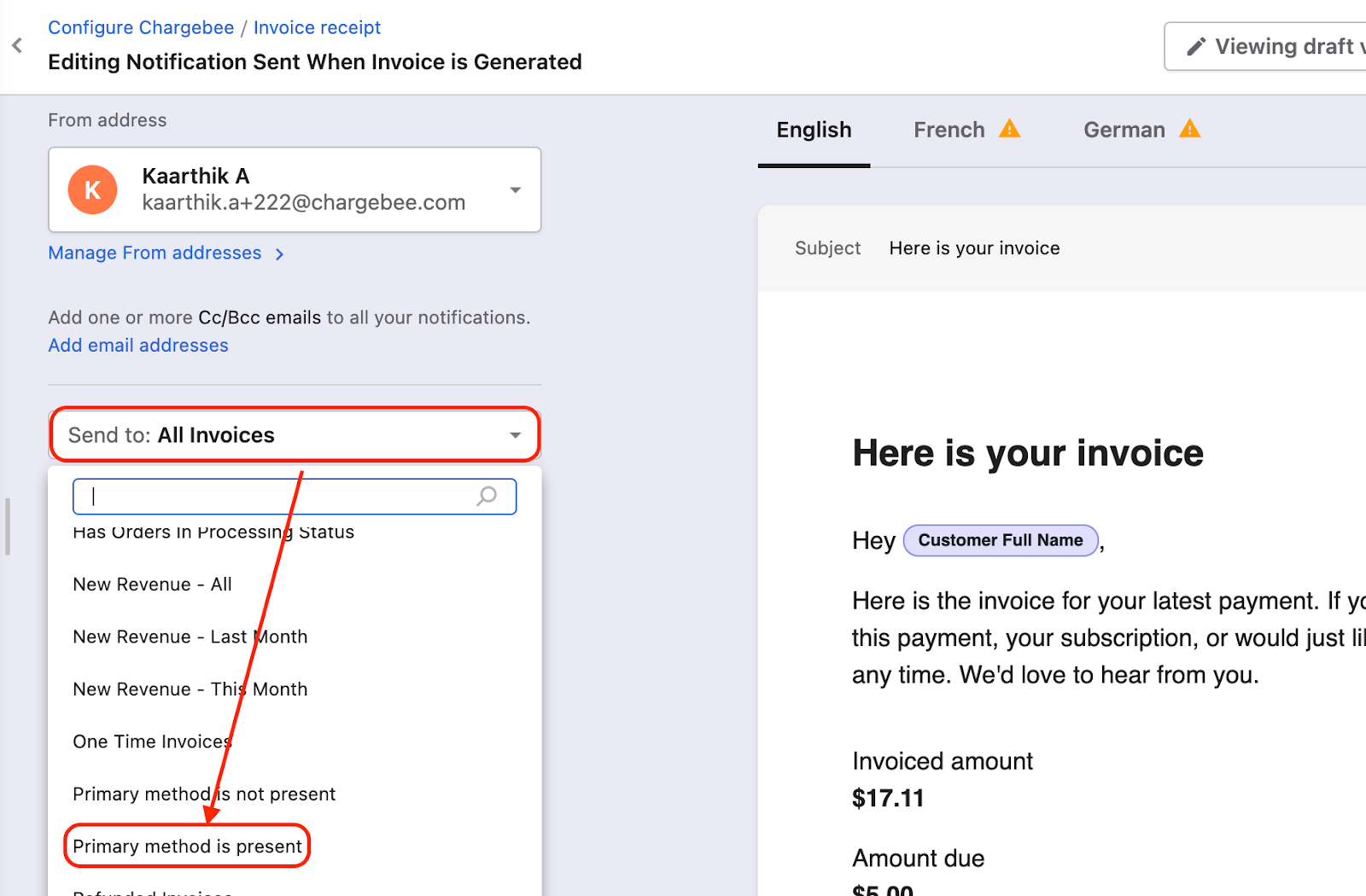The image size is (1366, 896).
Task: Choose One Time Invoices from list
Action: (x=152, y=742)
